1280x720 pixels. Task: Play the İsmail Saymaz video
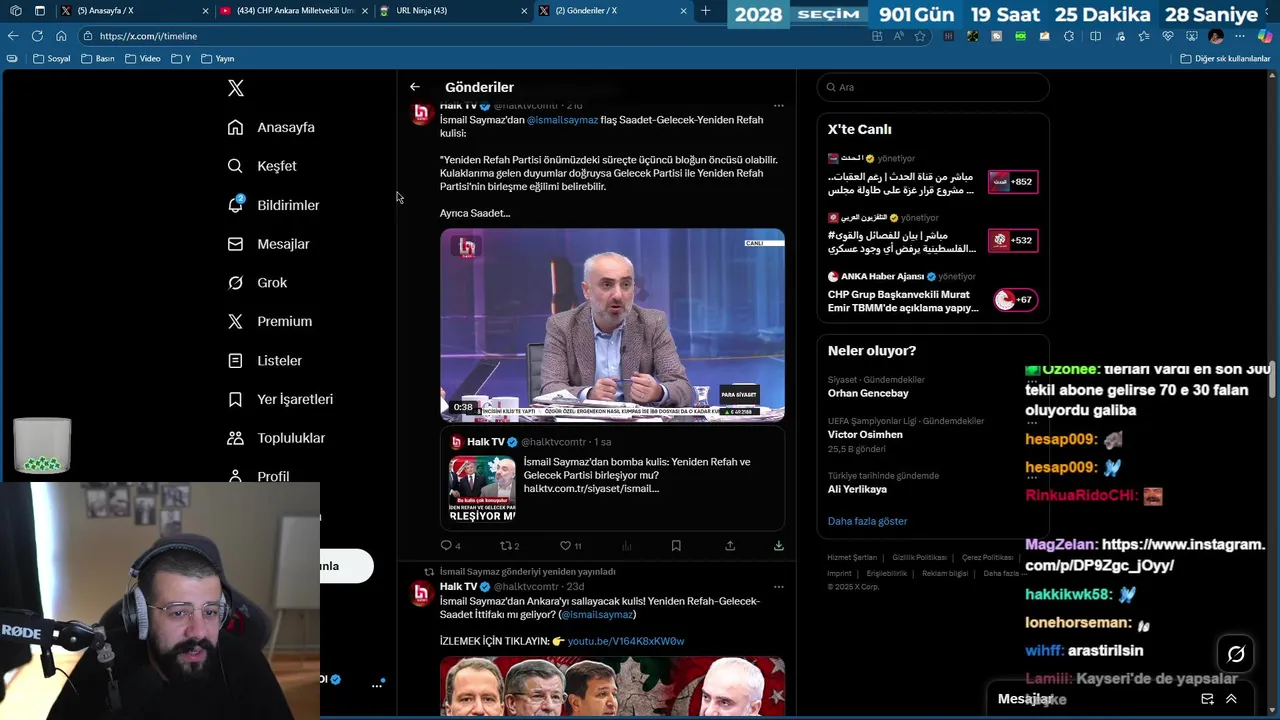(x=612, y=325)
